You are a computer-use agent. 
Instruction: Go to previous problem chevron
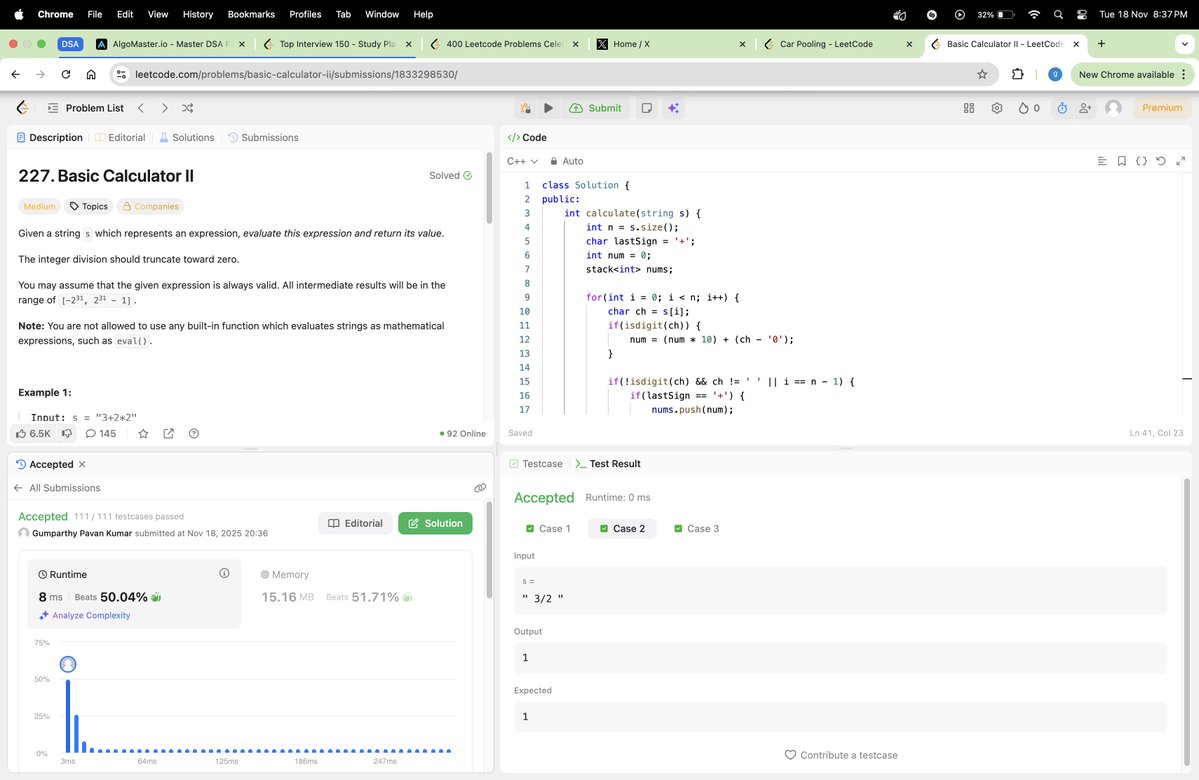click(x=141, y=108)
